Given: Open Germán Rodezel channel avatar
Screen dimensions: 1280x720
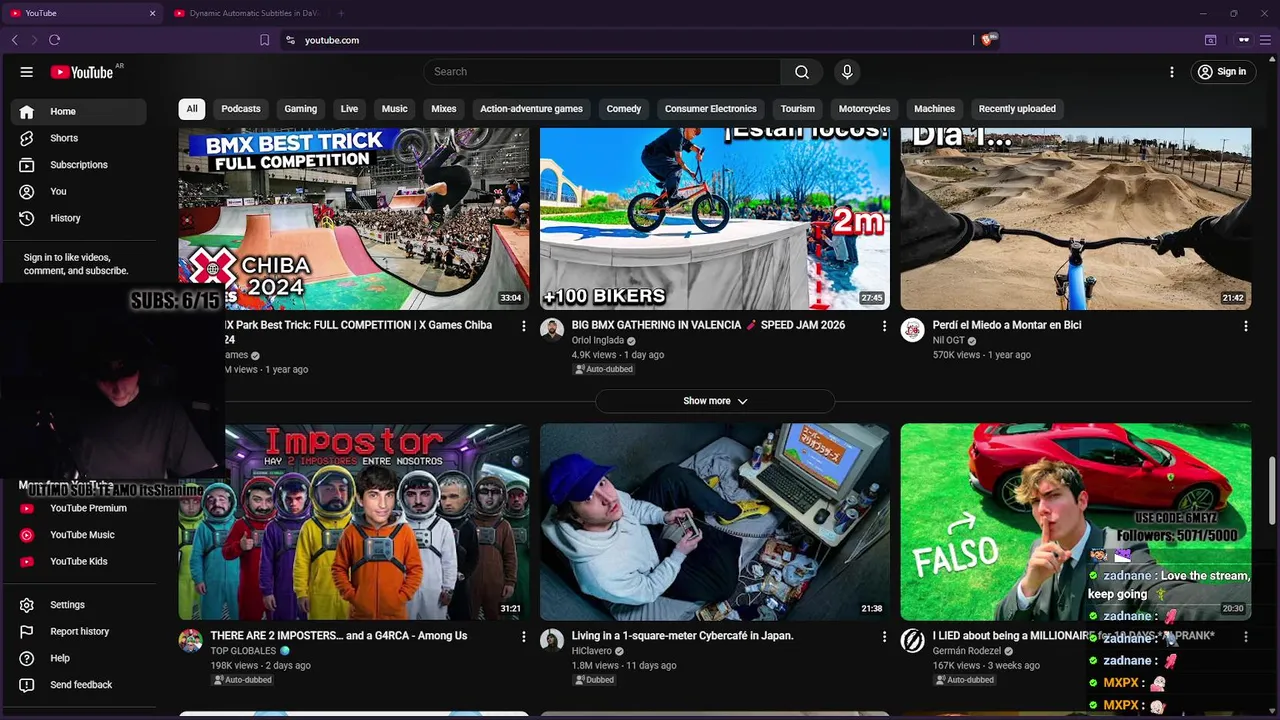Looking at the screenshot, I should coord(913,641).
